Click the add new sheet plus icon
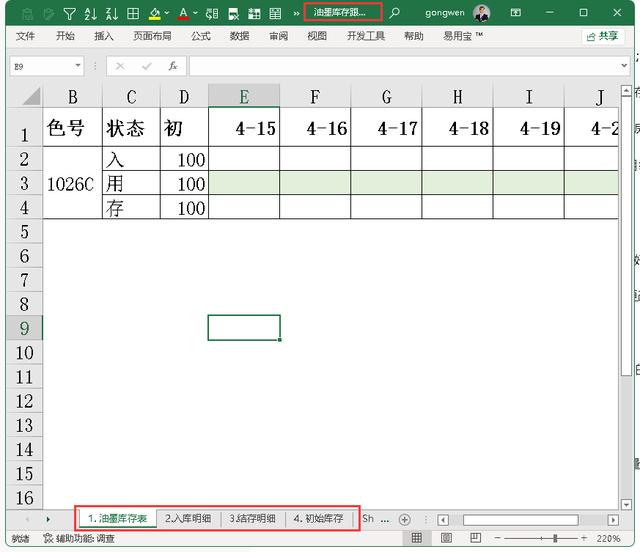640x552 pixels. point(404,519)
